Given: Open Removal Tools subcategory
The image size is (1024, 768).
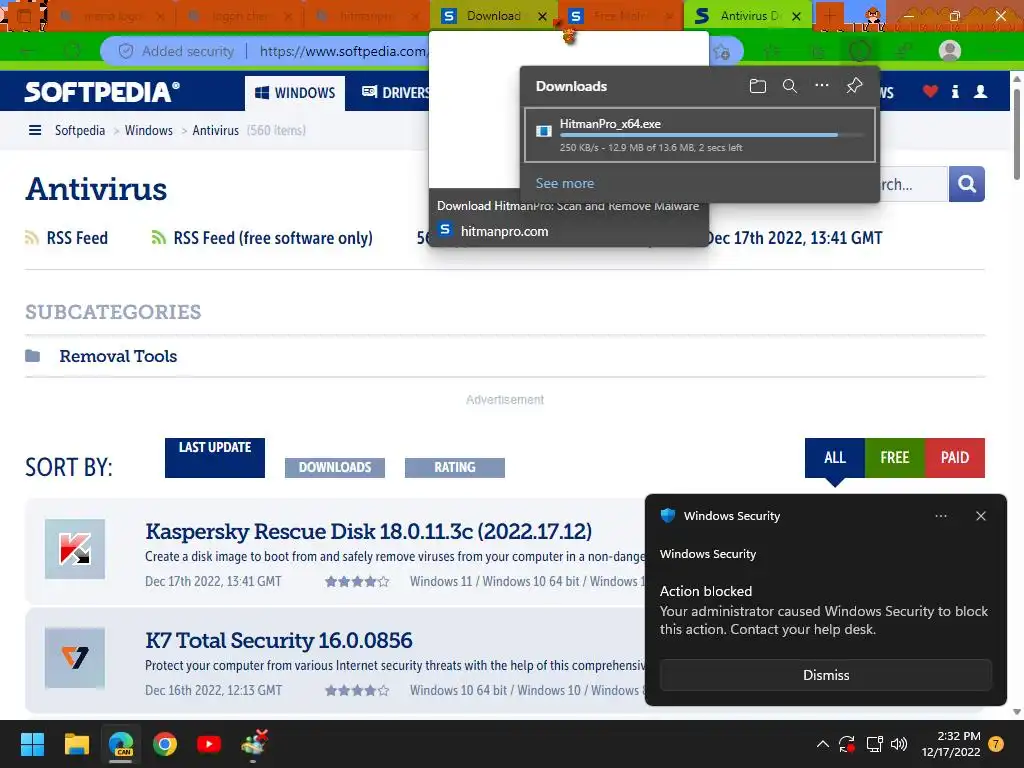Looking at the screenshot, I should pyautogui.click(x=118, y=356).
